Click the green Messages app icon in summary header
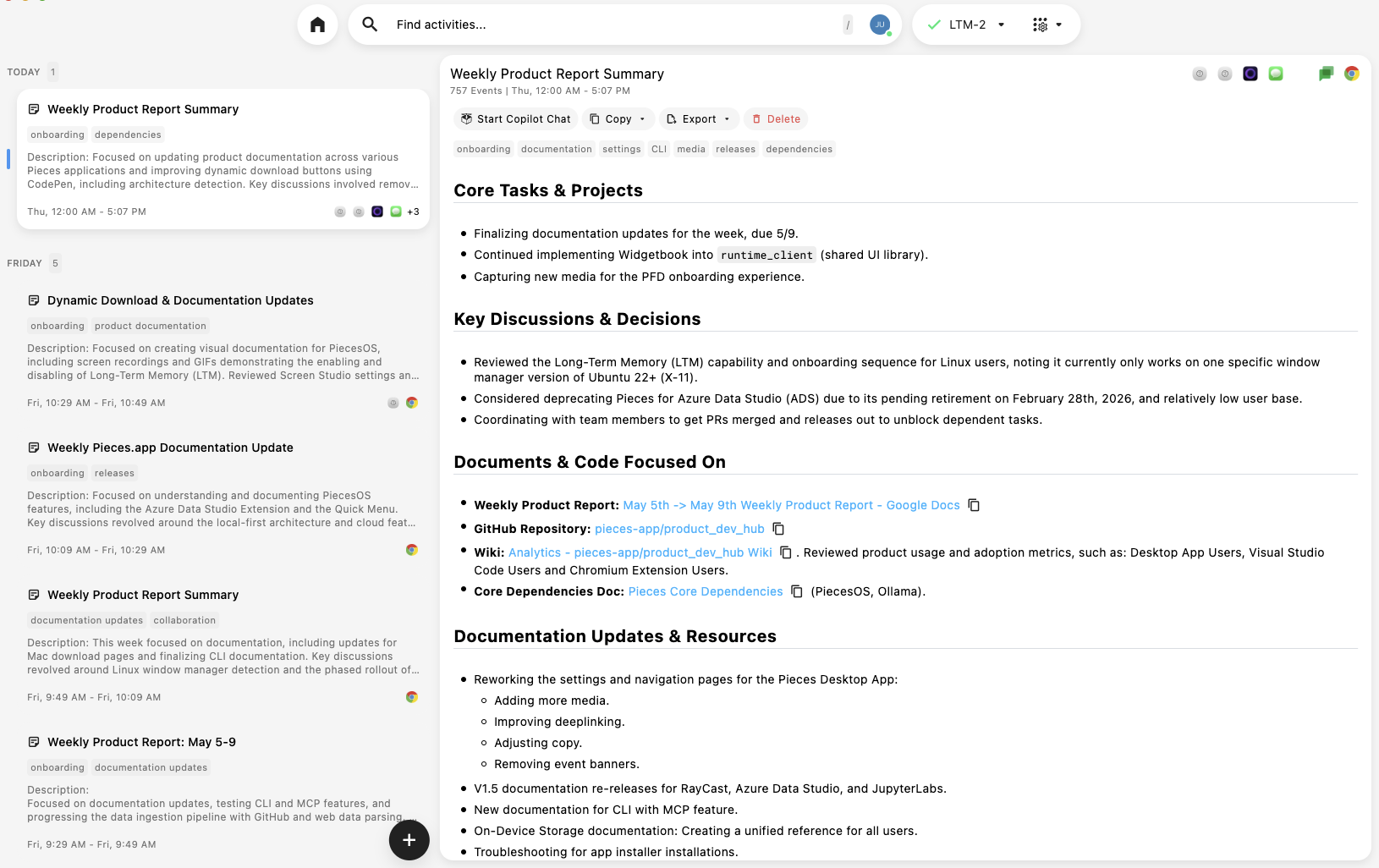1379x868 pixels. [x=1276, y=74]
